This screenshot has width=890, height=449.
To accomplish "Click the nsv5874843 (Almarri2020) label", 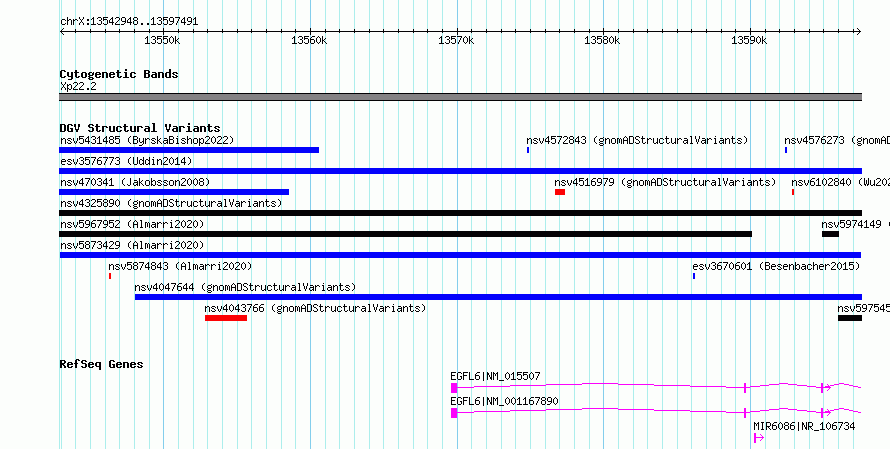I will (180, 266).
